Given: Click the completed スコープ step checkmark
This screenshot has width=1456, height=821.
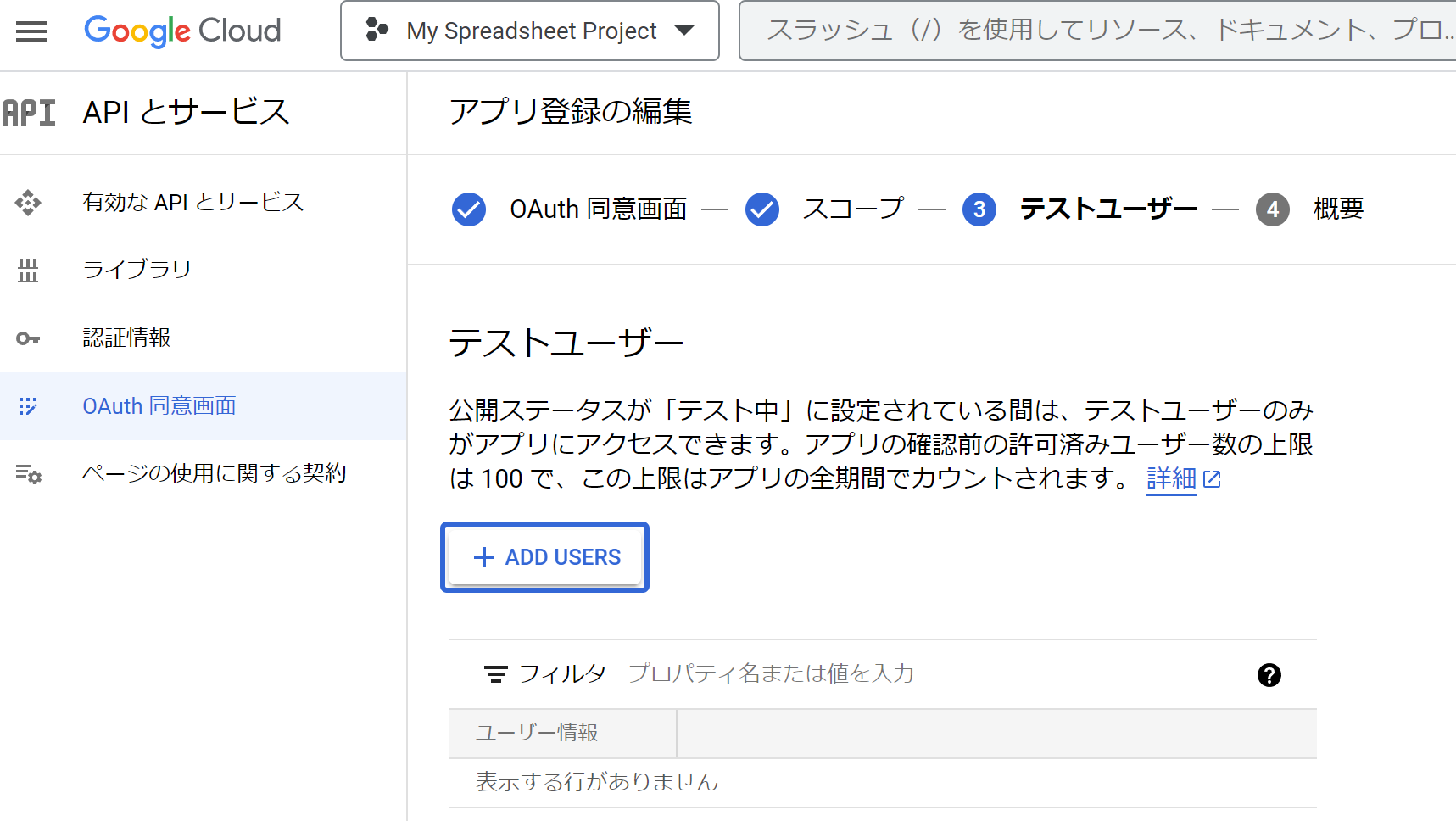Looking at the screenshot, I should [x=762, y=209].
